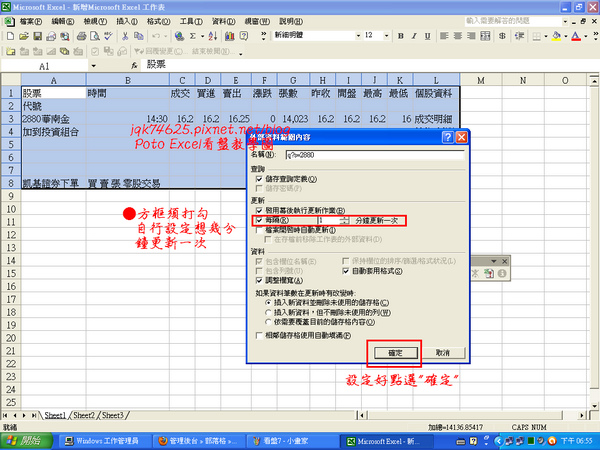Viewport: 600px width, 450px height.
Task: Run spelling check
Action: (x=108, y=36)
